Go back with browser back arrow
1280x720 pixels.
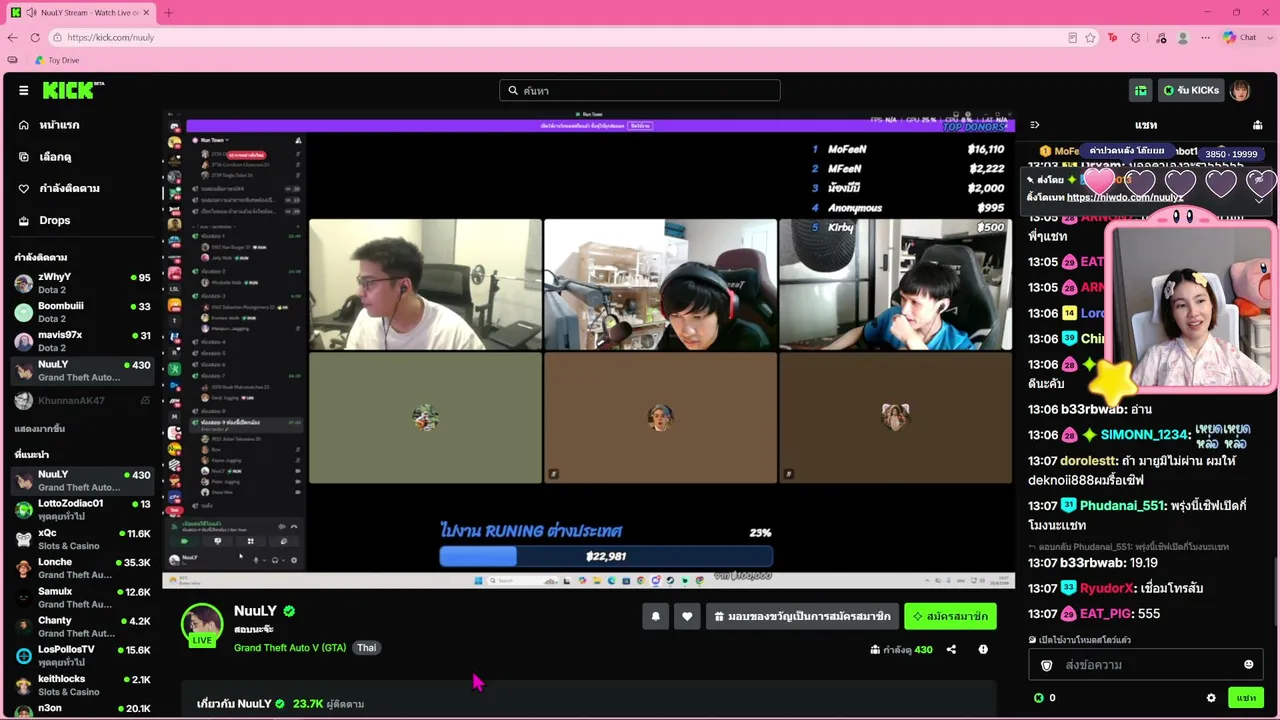coord(12,37)
